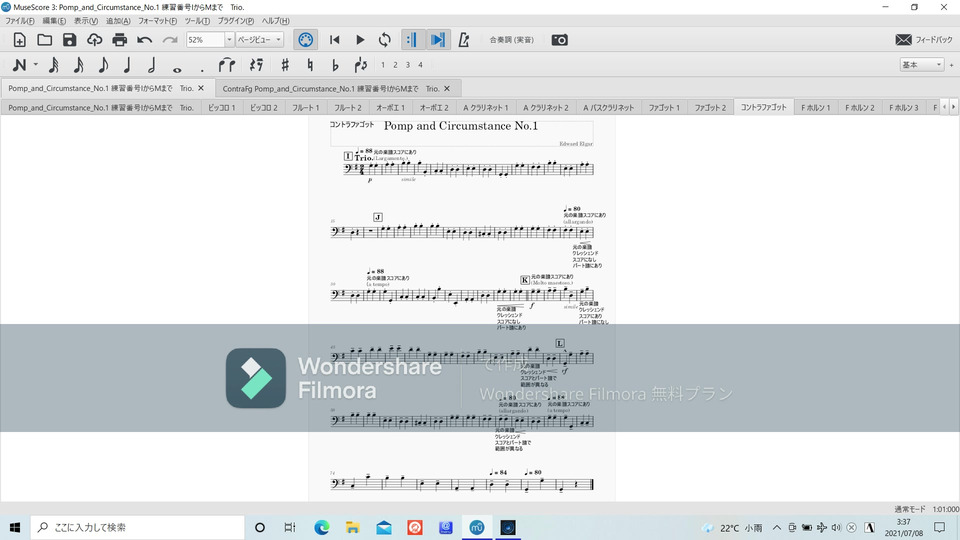Select the half note duration

click(152, 65)
